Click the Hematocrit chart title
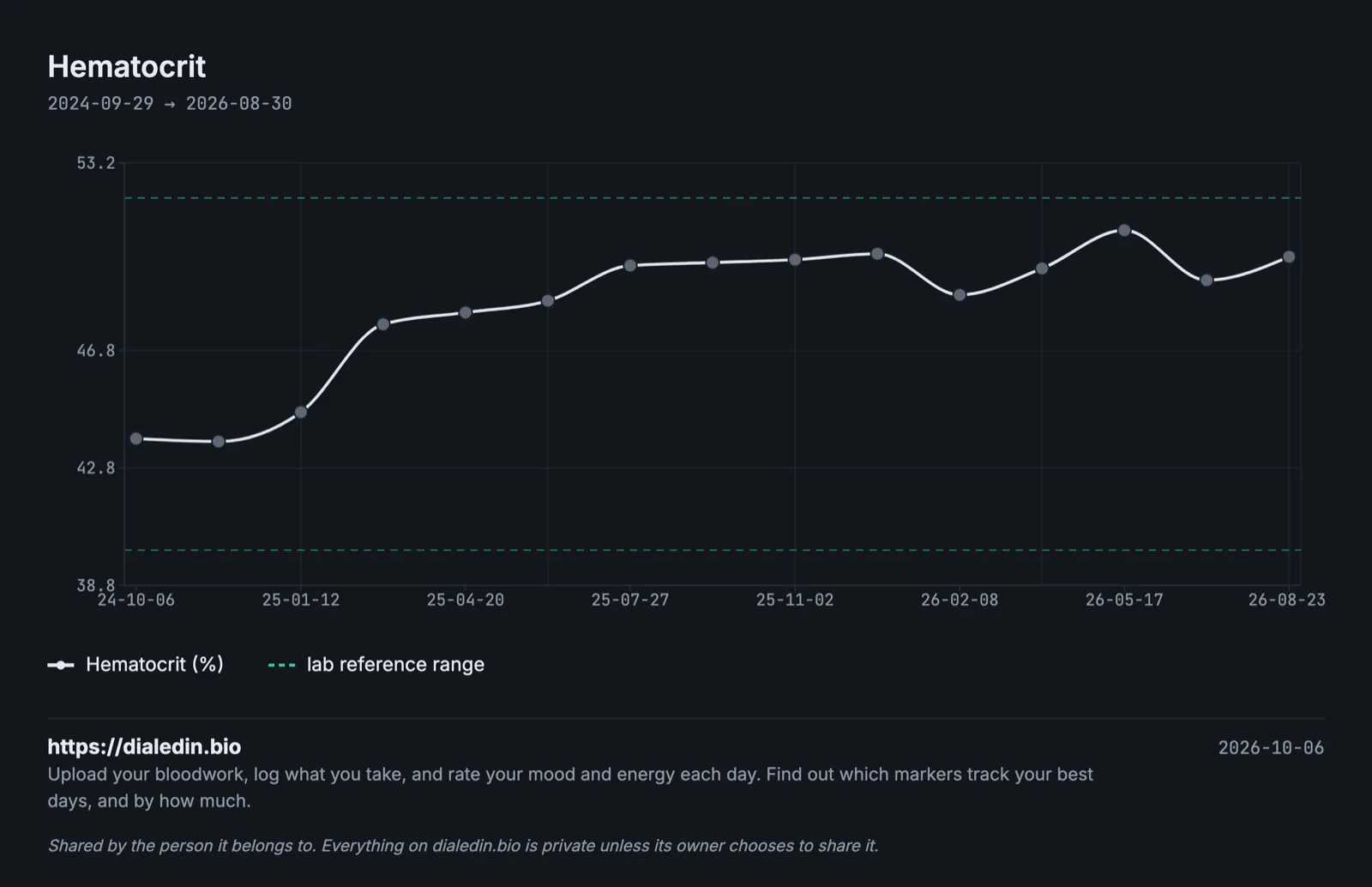Image resolution: width=1372 pixels, height=887 pixels. coord(127,67)
